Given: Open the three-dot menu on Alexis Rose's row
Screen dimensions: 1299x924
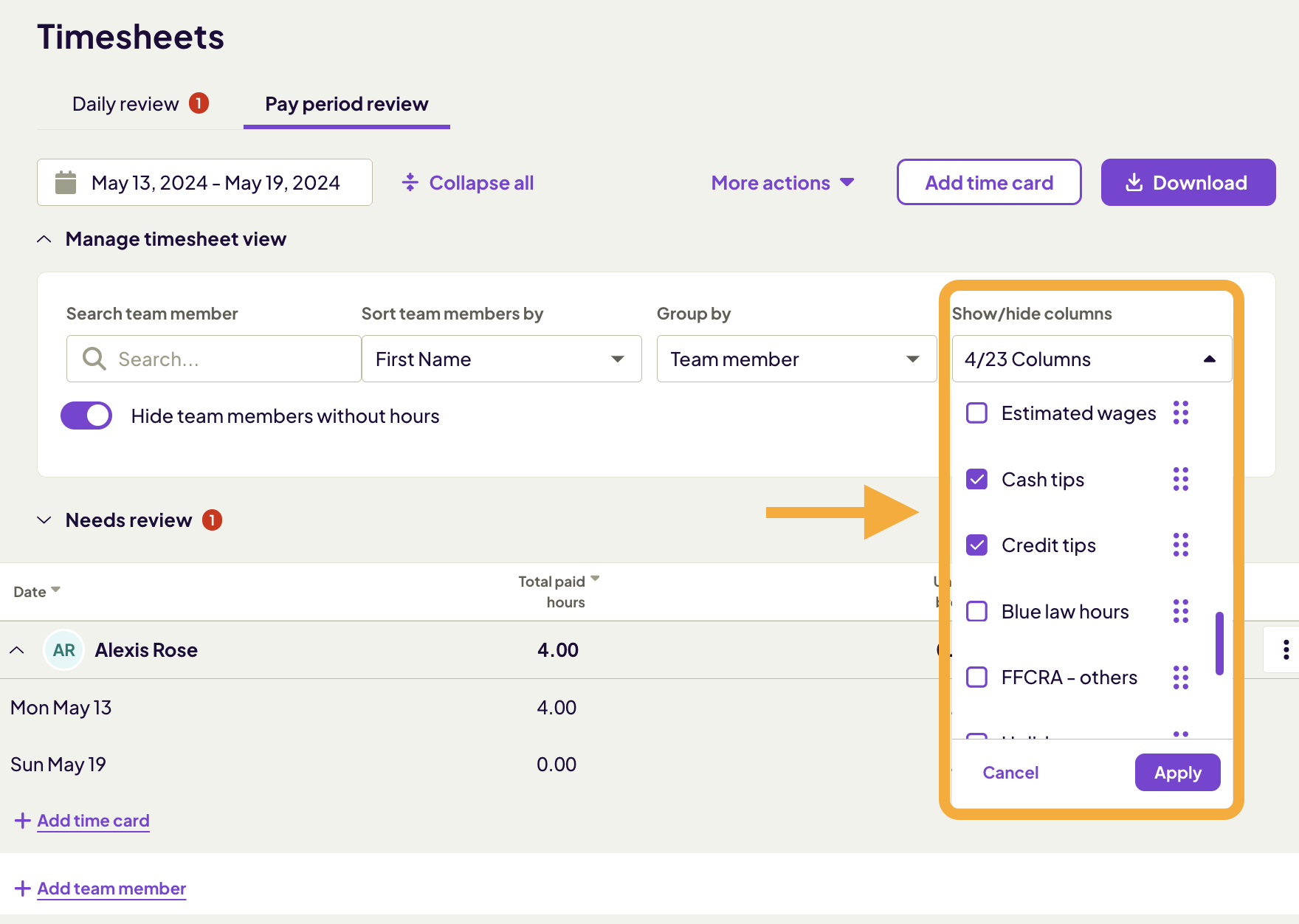Looking at the screenshot, I should (x=1286, y=649).
